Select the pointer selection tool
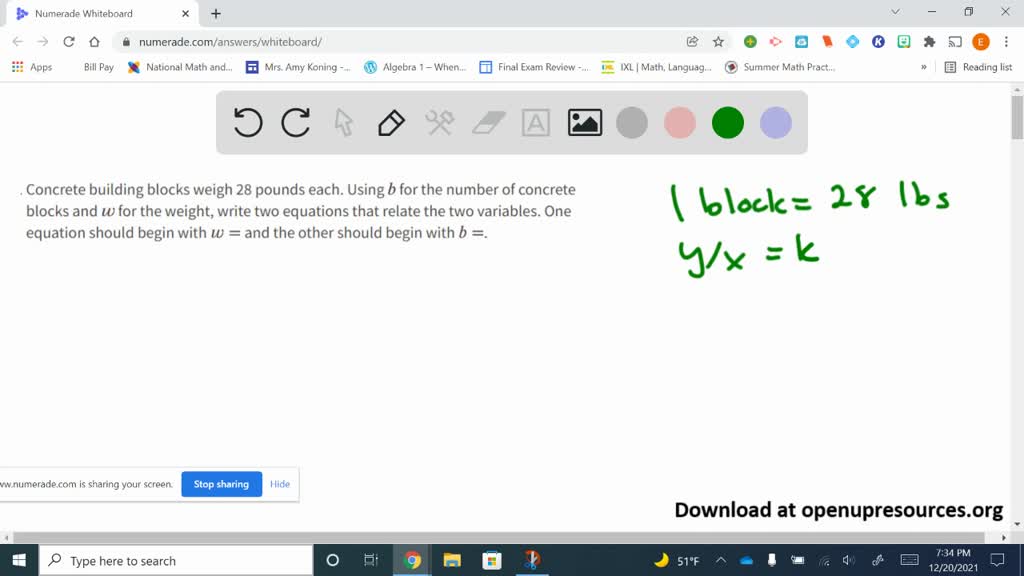 [x=344, y=123]
